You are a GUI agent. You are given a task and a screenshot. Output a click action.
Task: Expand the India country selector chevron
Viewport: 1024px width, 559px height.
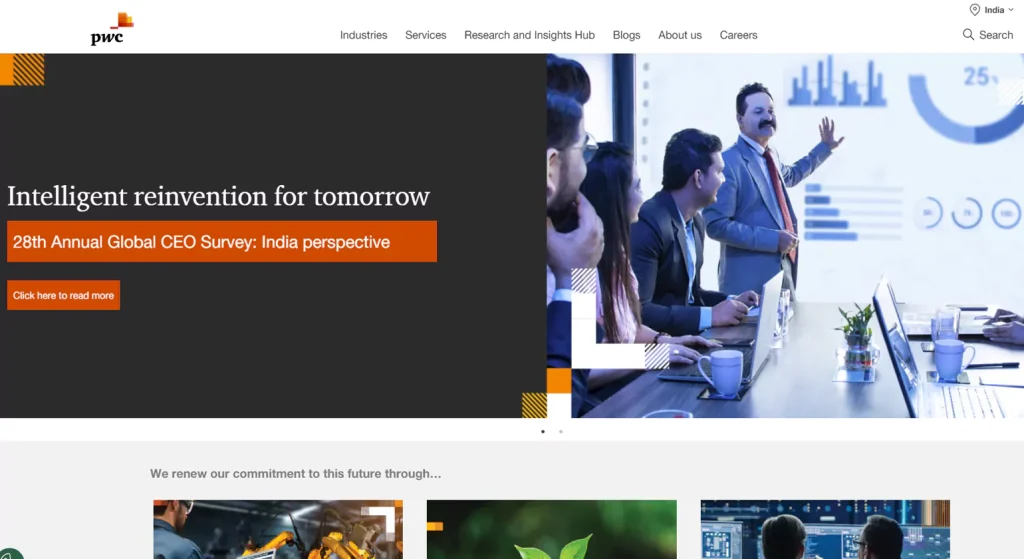tap(1011, 10)
